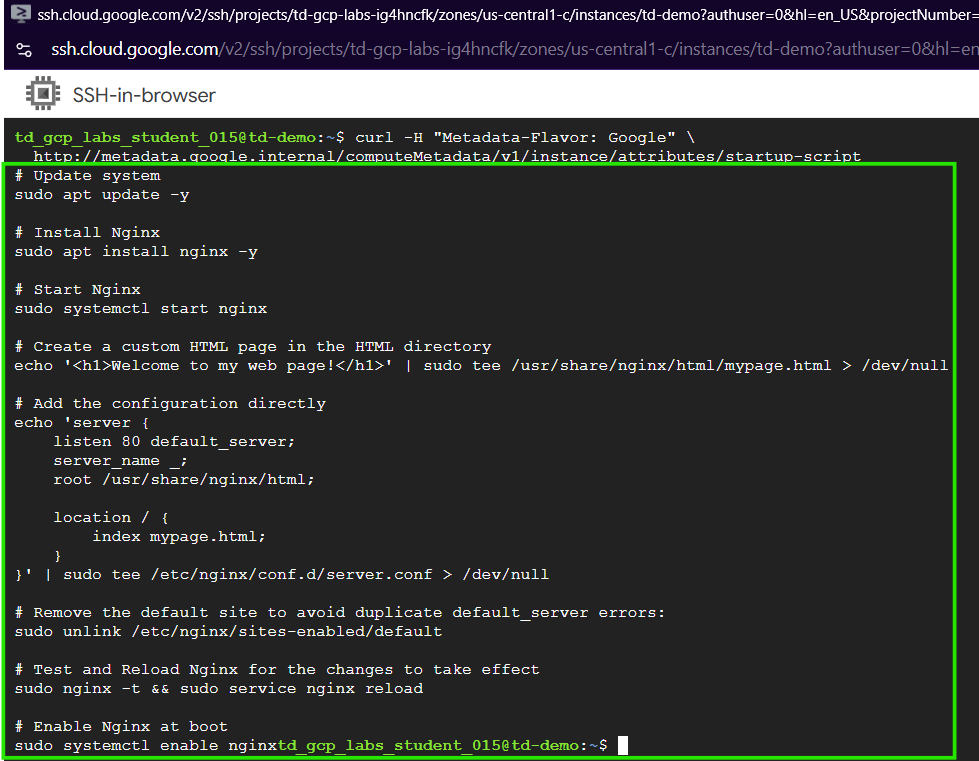This screenshot has width=979, height=761.
Task: Click the "sudo nginx -t" reload command line
Action: (x=219, y=688)
